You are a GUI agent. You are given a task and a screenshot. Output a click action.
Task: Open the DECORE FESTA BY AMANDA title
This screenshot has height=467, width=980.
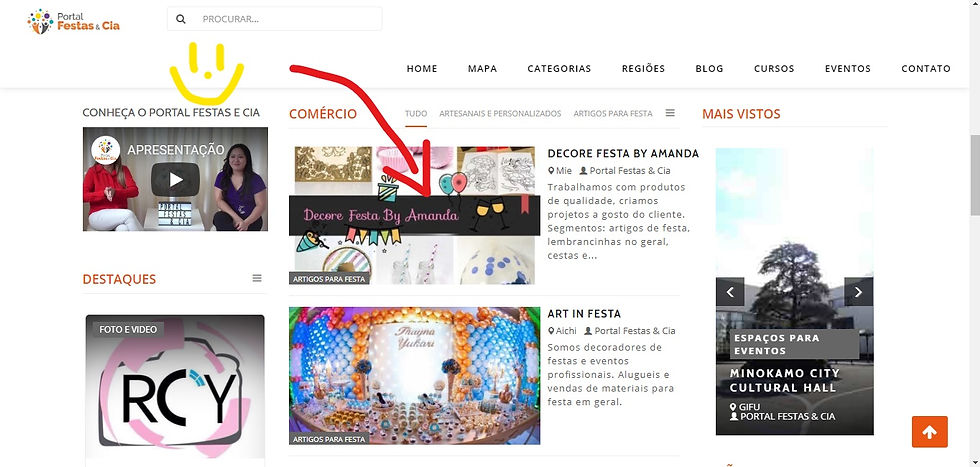[x=623, y=154]
